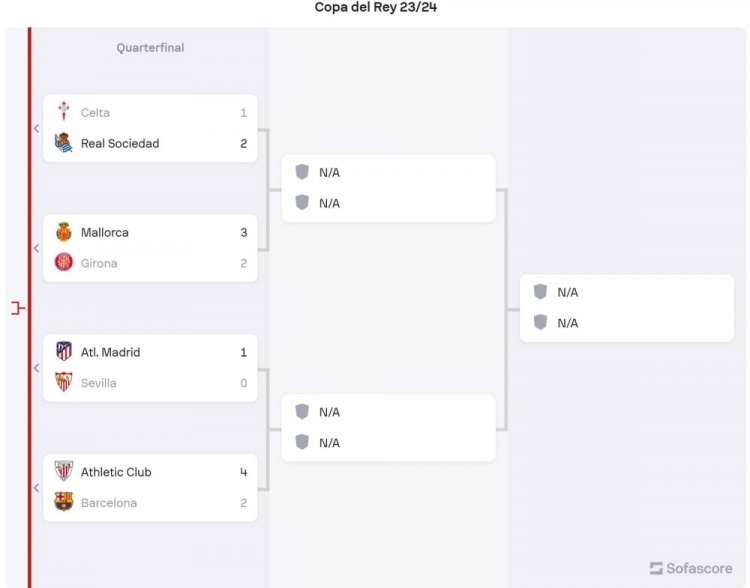
Task: Expand chevron beside Athletic Club vs Barcelona
Action: click(x=36, y=488)
